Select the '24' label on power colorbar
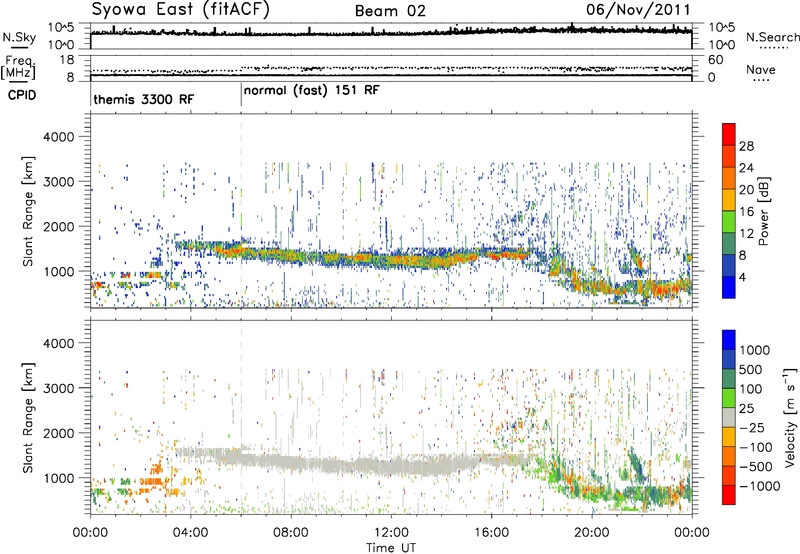Viewport: 800px width, 554px height. click(746, 168)
